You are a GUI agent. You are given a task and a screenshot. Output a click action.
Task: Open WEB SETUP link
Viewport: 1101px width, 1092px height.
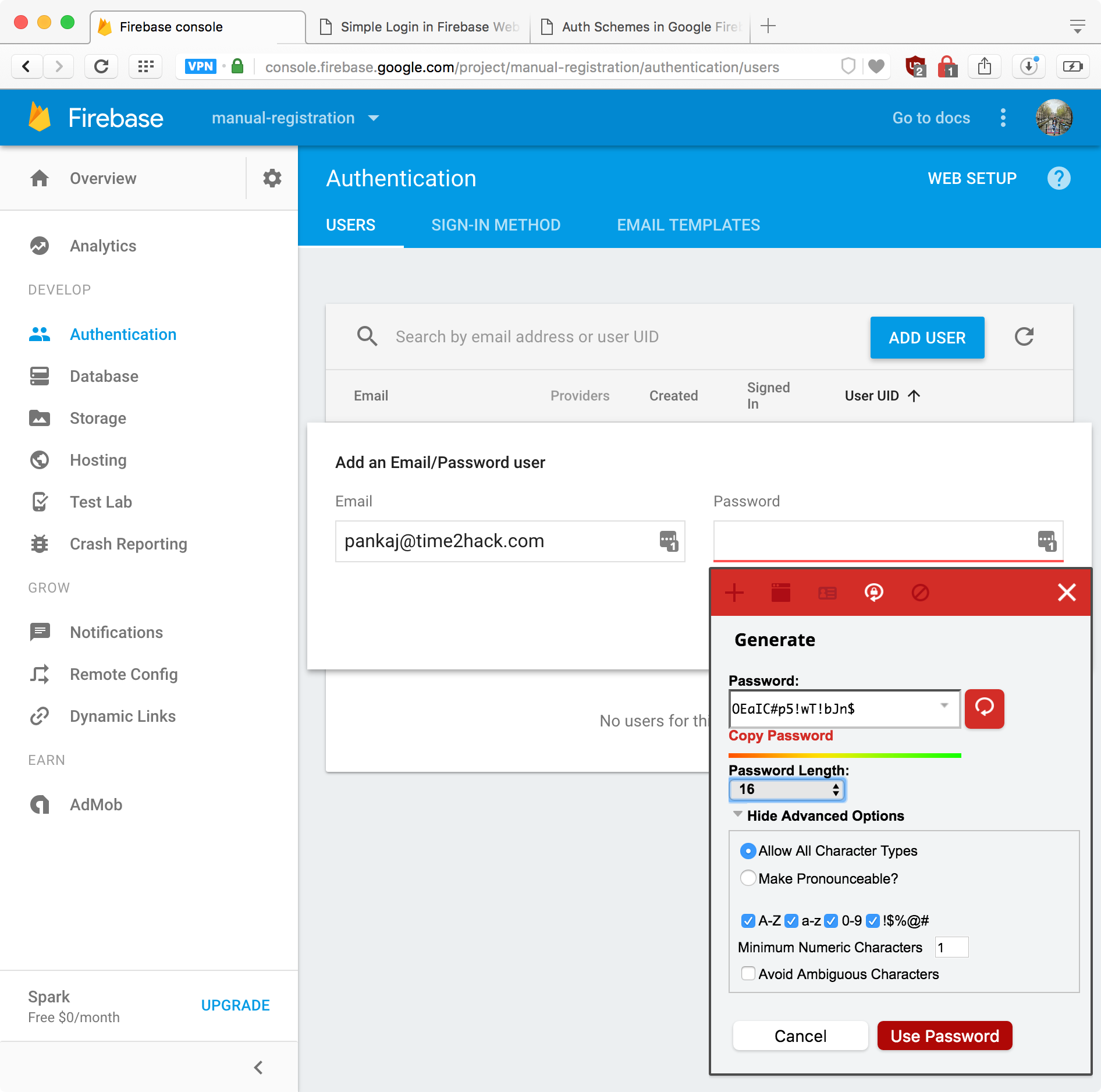972,178
